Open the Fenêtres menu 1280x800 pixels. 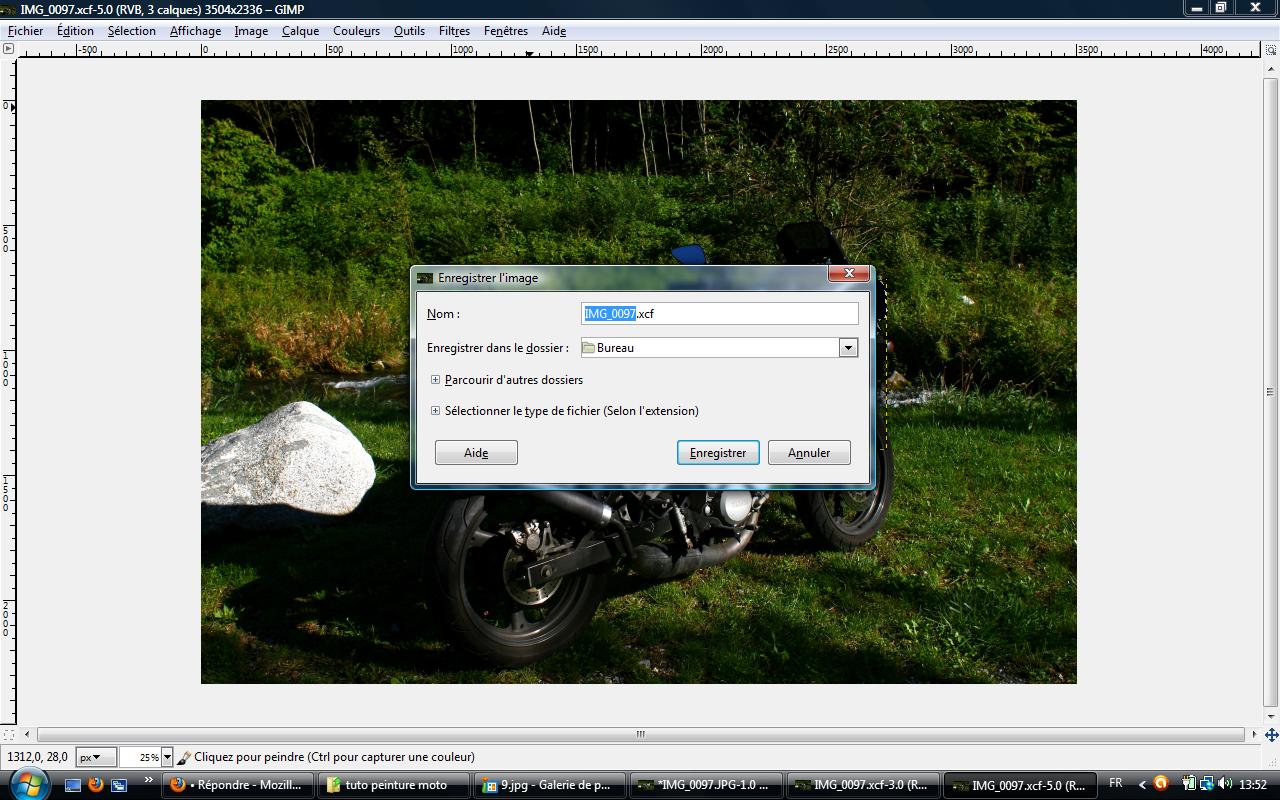coord(506,31)
